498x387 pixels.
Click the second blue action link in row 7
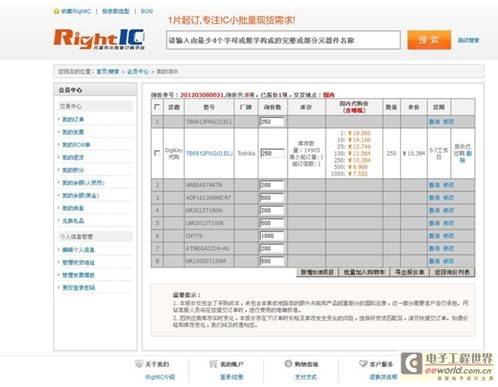(448, 248)
